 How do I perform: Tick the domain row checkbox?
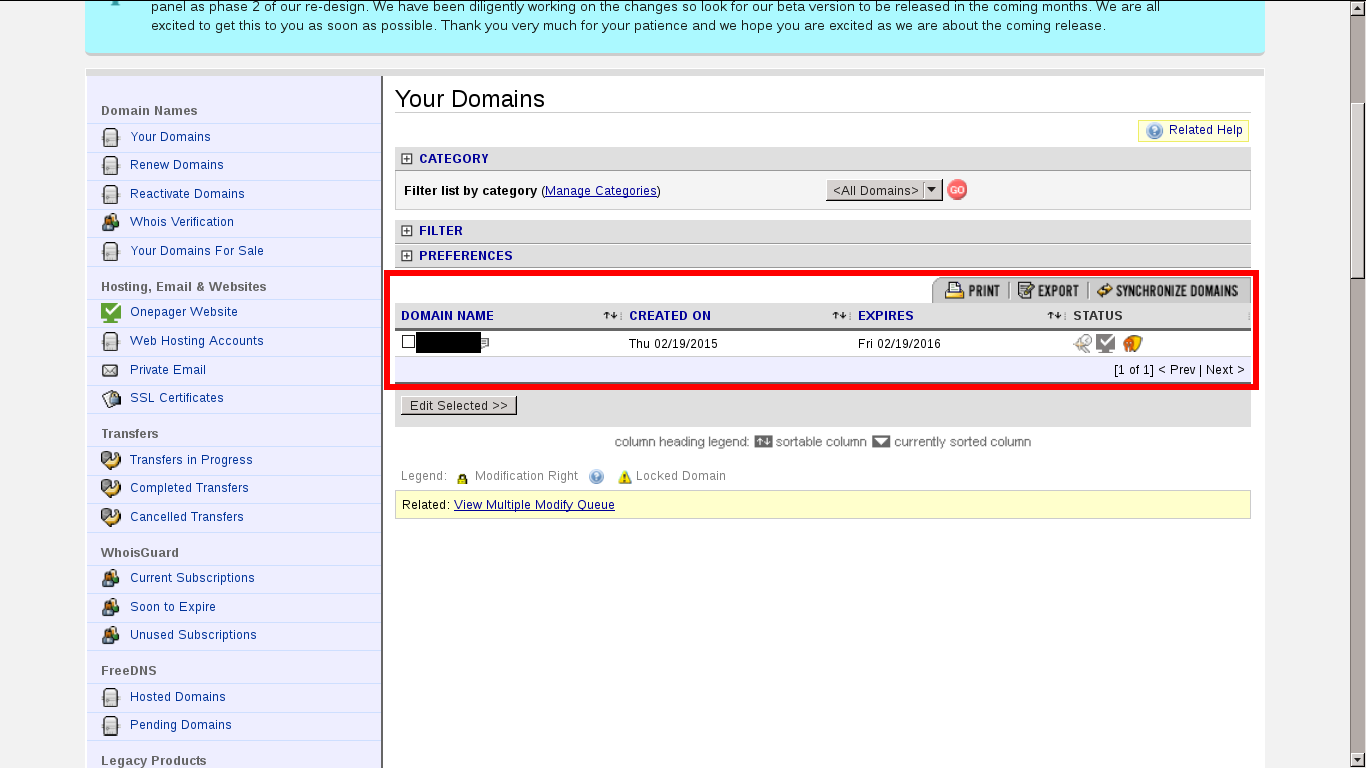pos(408,342)
